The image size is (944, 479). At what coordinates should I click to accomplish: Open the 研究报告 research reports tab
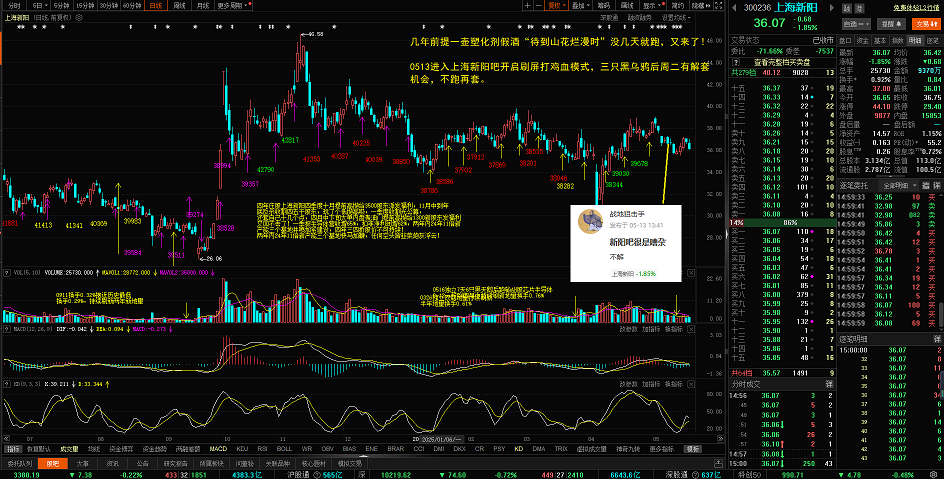pyautogui.click(x=175, y=463)
